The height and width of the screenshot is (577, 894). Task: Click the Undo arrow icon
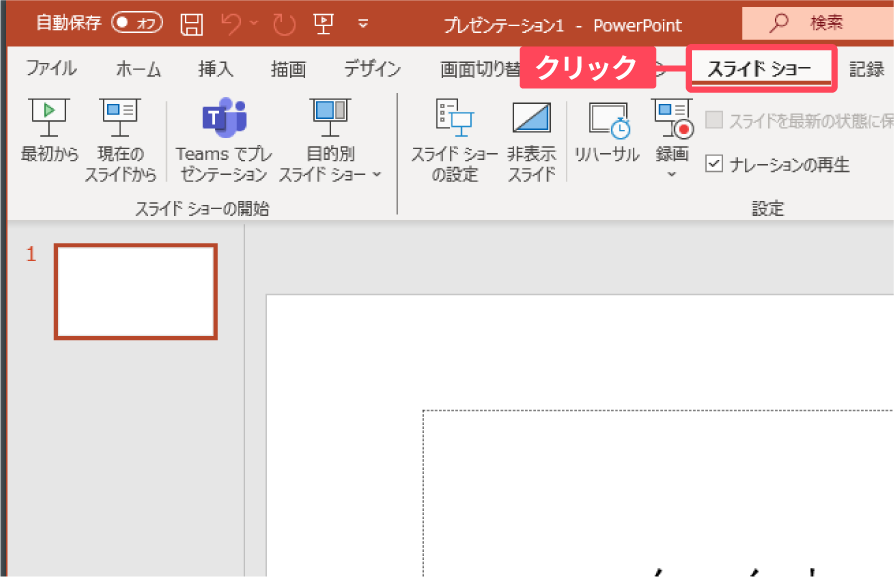pyautogui.click(x=231, y=25)
